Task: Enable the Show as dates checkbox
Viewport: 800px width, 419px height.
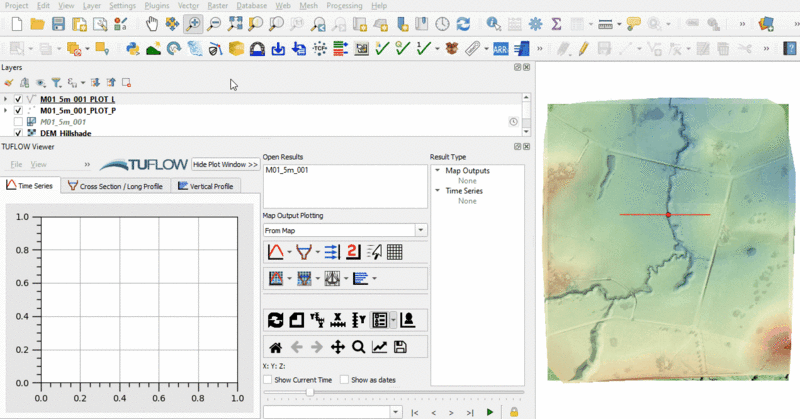Action: pyautogui.click(x=344, y=380)
